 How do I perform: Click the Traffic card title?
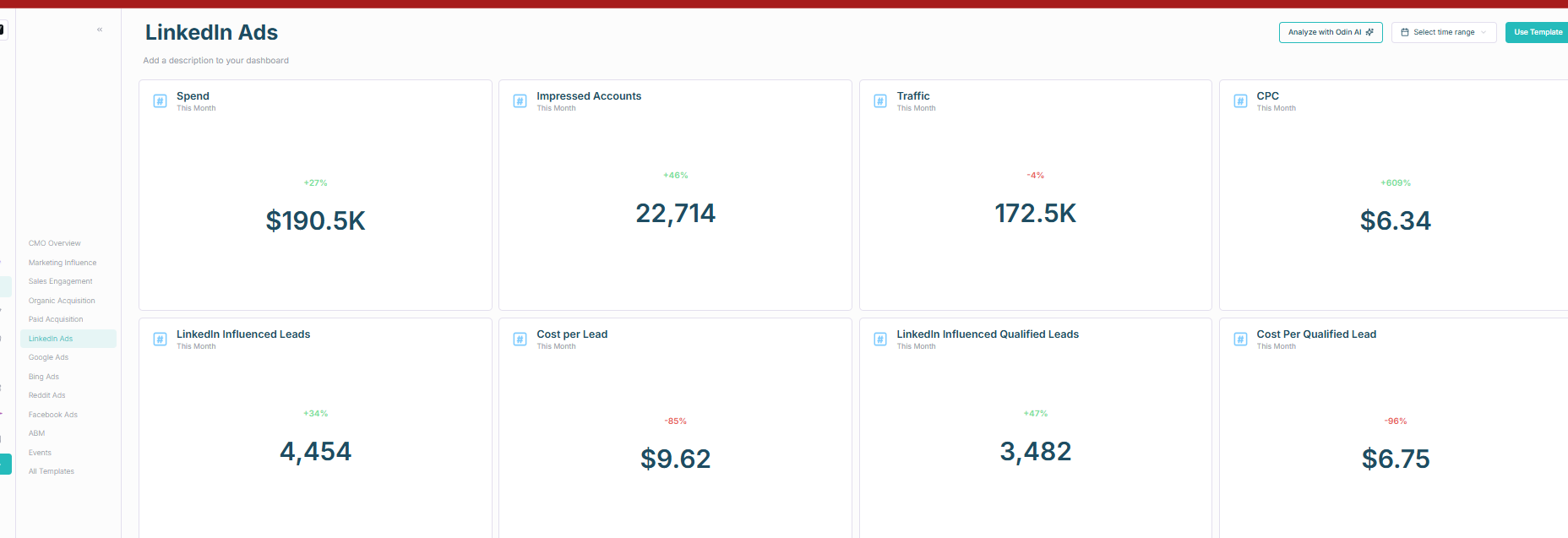point(913,96)
